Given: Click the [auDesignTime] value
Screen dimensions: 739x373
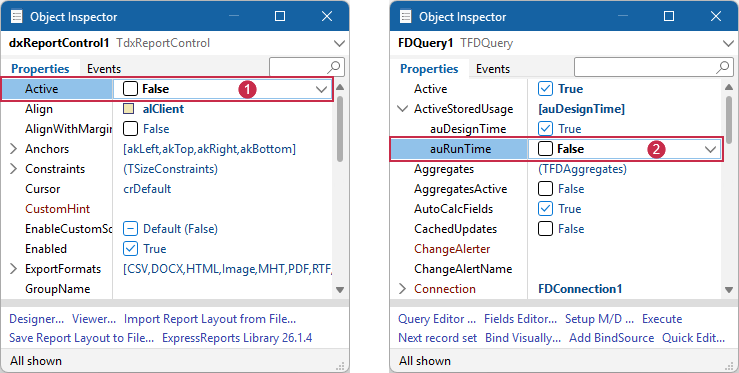Looking at the screenshot, I should [x=582, y=109].
